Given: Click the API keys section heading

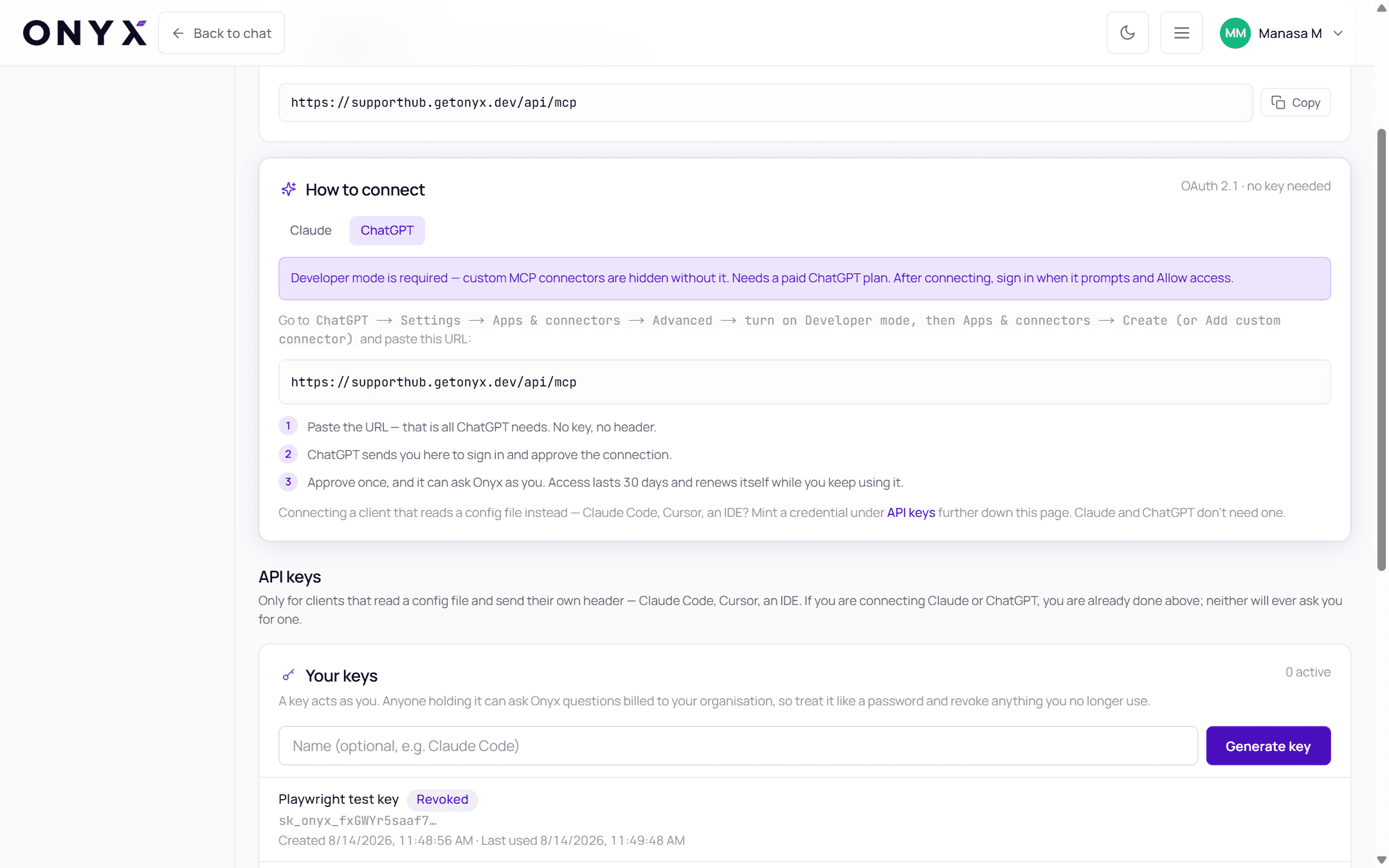Looking at the screenshot, I should pyautogui.click(x=289, y=577).
